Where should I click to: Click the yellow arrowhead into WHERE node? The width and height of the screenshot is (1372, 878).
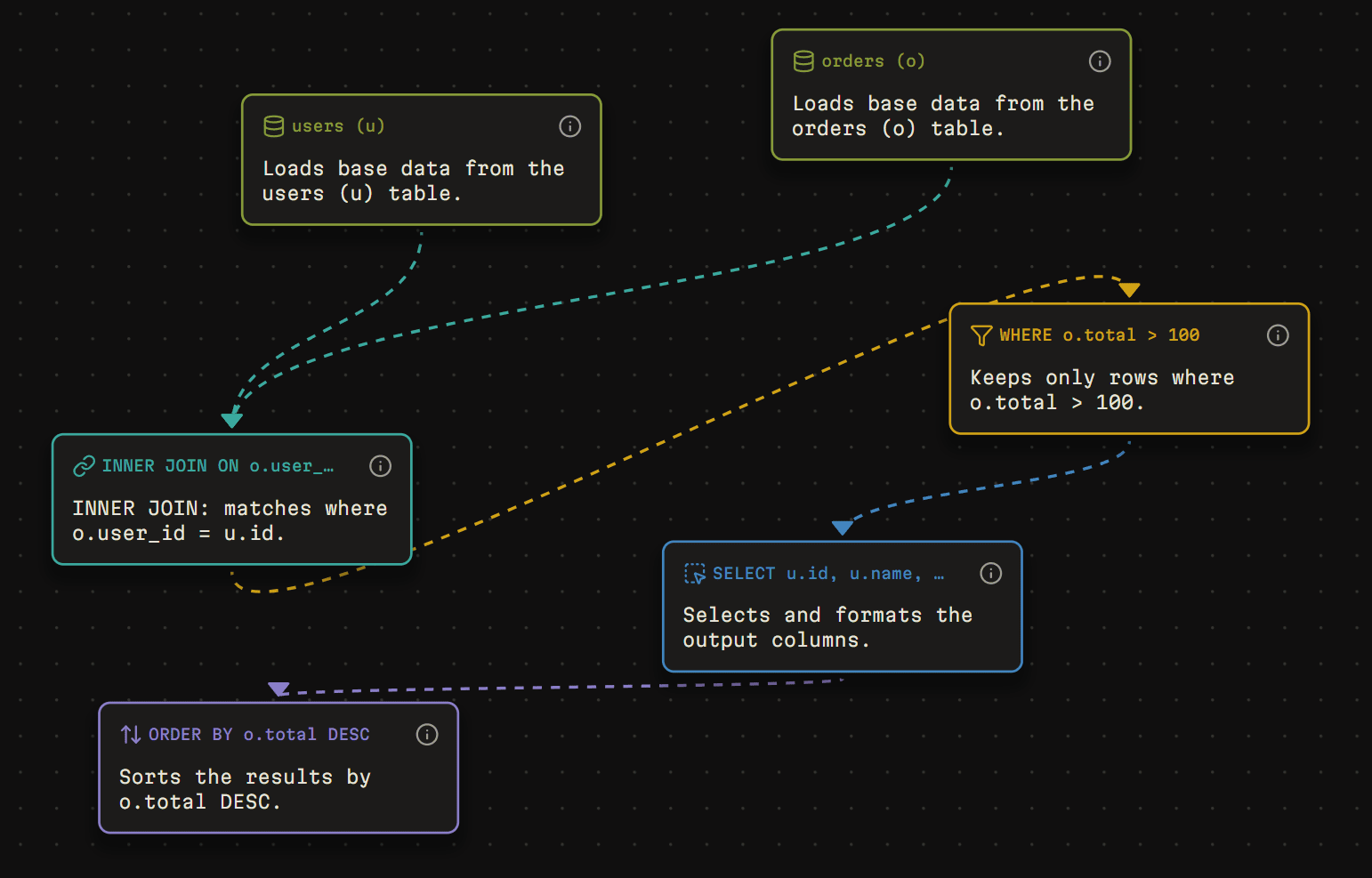point(1129,290)
